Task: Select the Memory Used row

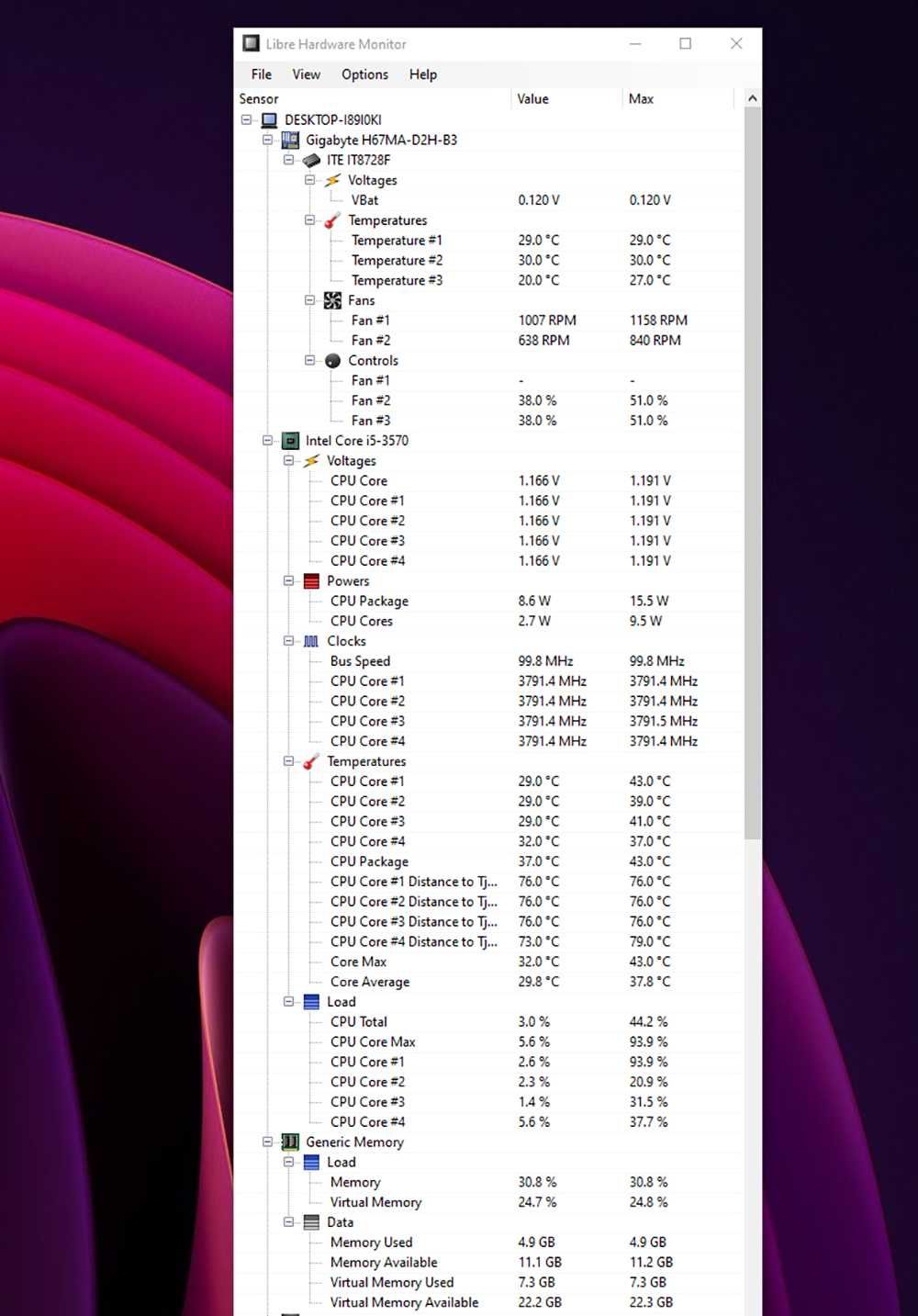Action: (x=488, y=1243)
